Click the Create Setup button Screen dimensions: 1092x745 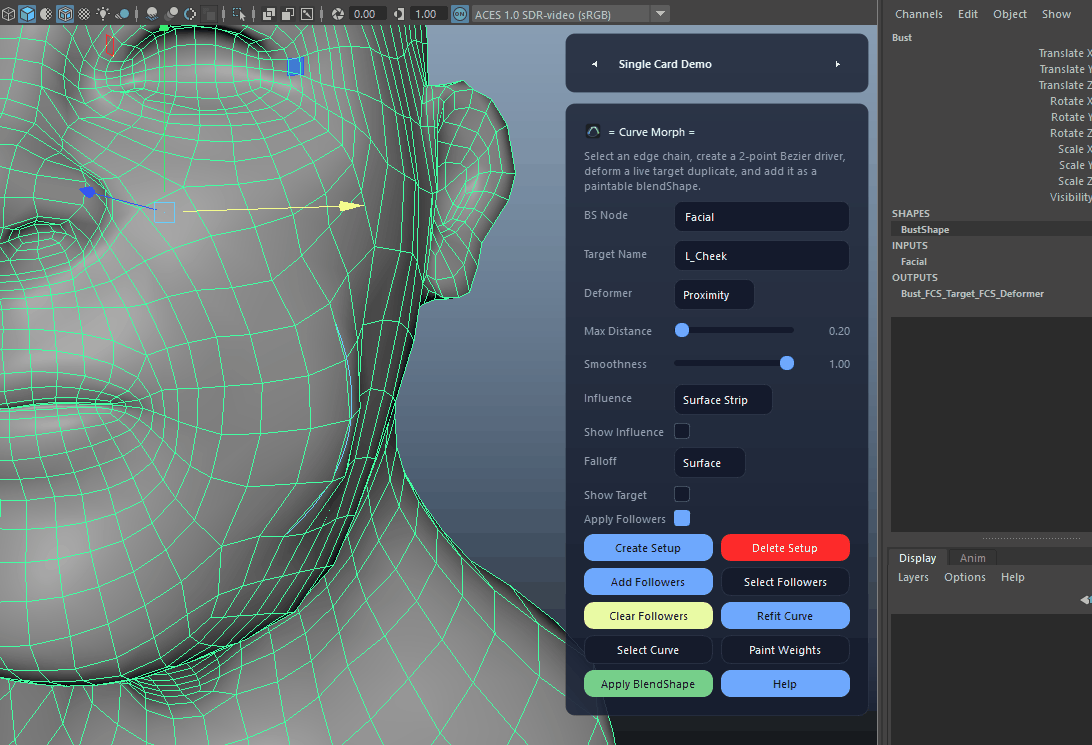[648, 548]
